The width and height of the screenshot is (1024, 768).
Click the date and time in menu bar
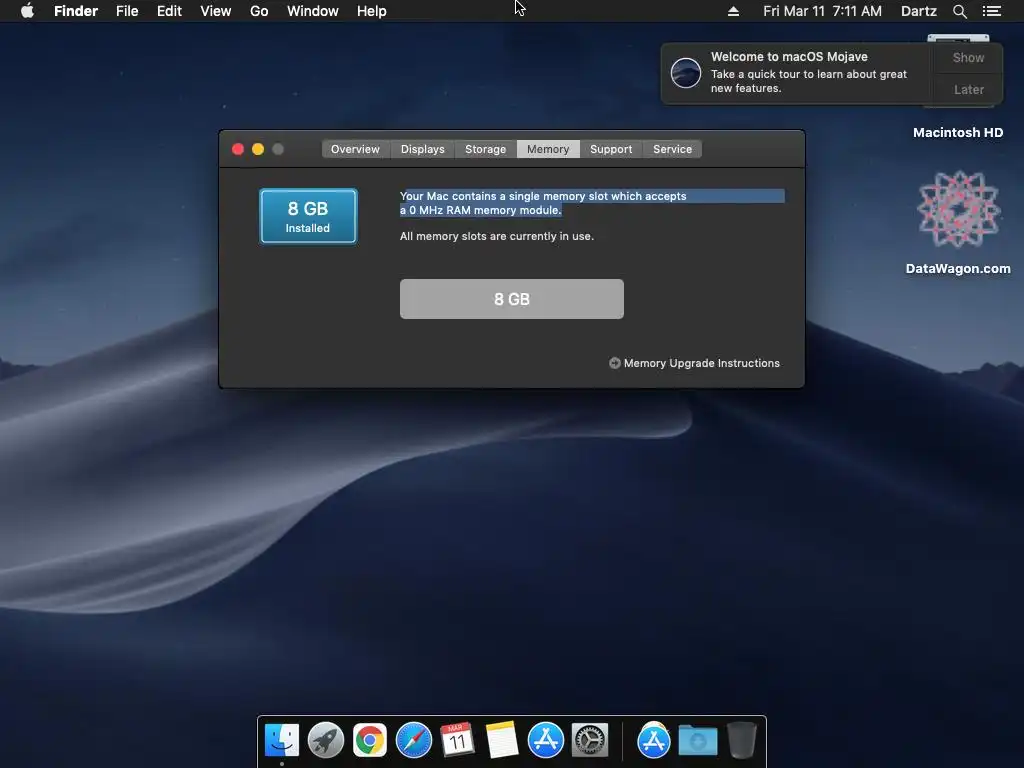click(822, 11)
